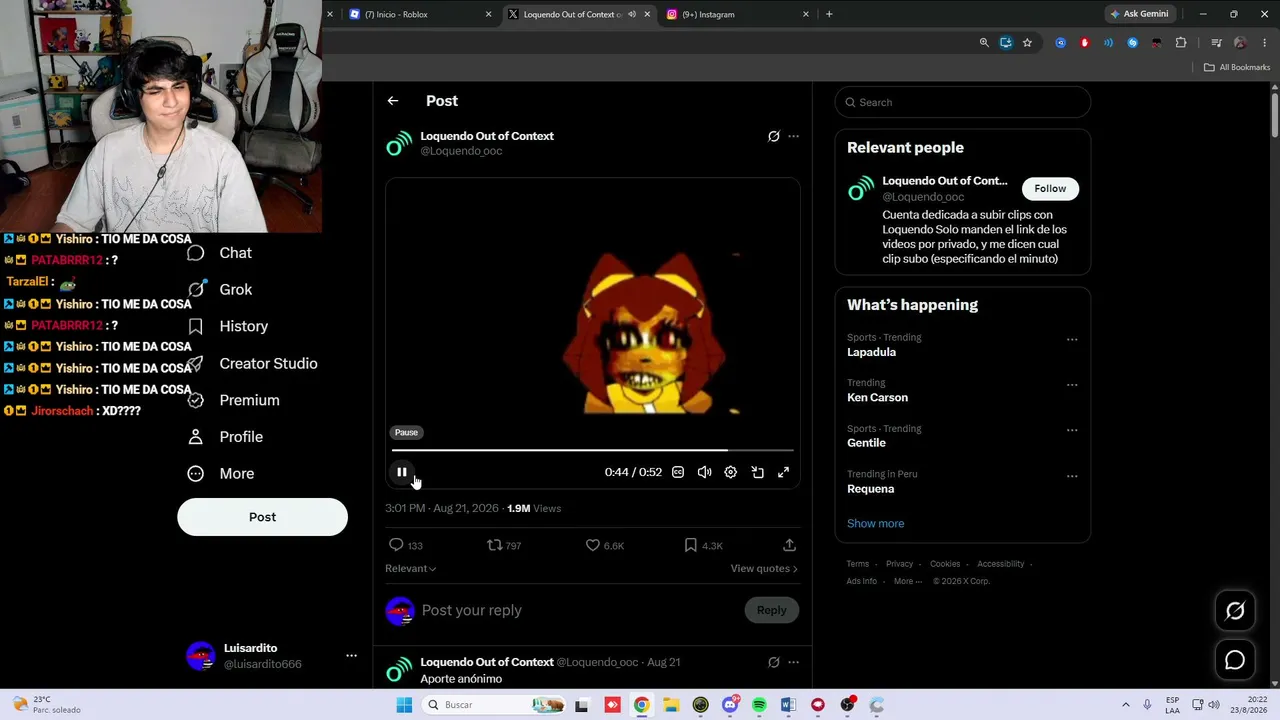
Task: Open the All Bookmarks folder
Action: pos(1237,67)
